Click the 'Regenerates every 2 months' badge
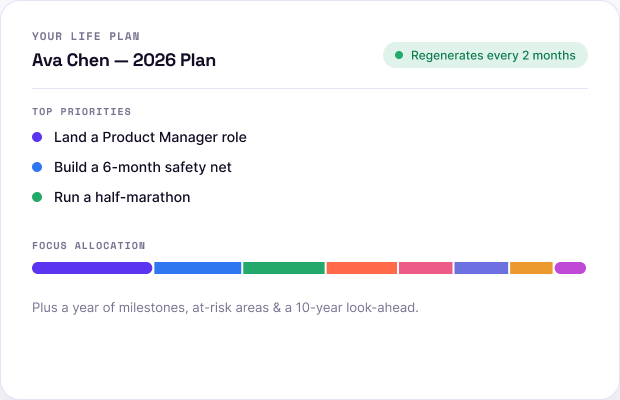The image size is (620, 400). pos(485,55)
